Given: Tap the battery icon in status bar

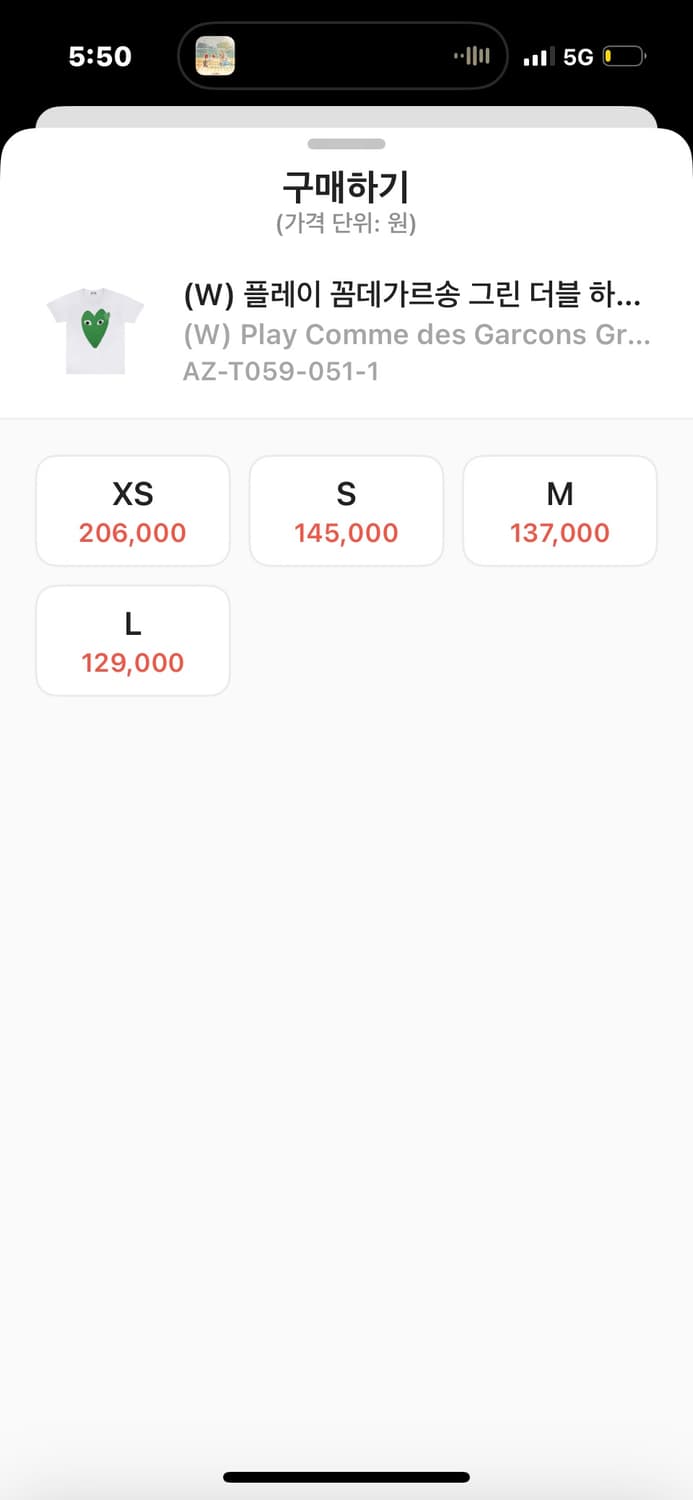Looking at the screenshot, I should (625, 57).
